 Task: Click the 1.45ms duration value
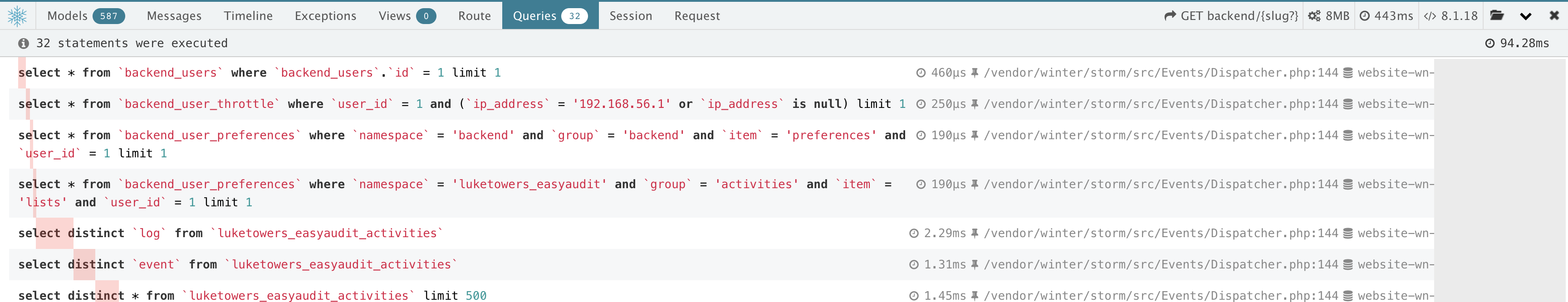945,295
